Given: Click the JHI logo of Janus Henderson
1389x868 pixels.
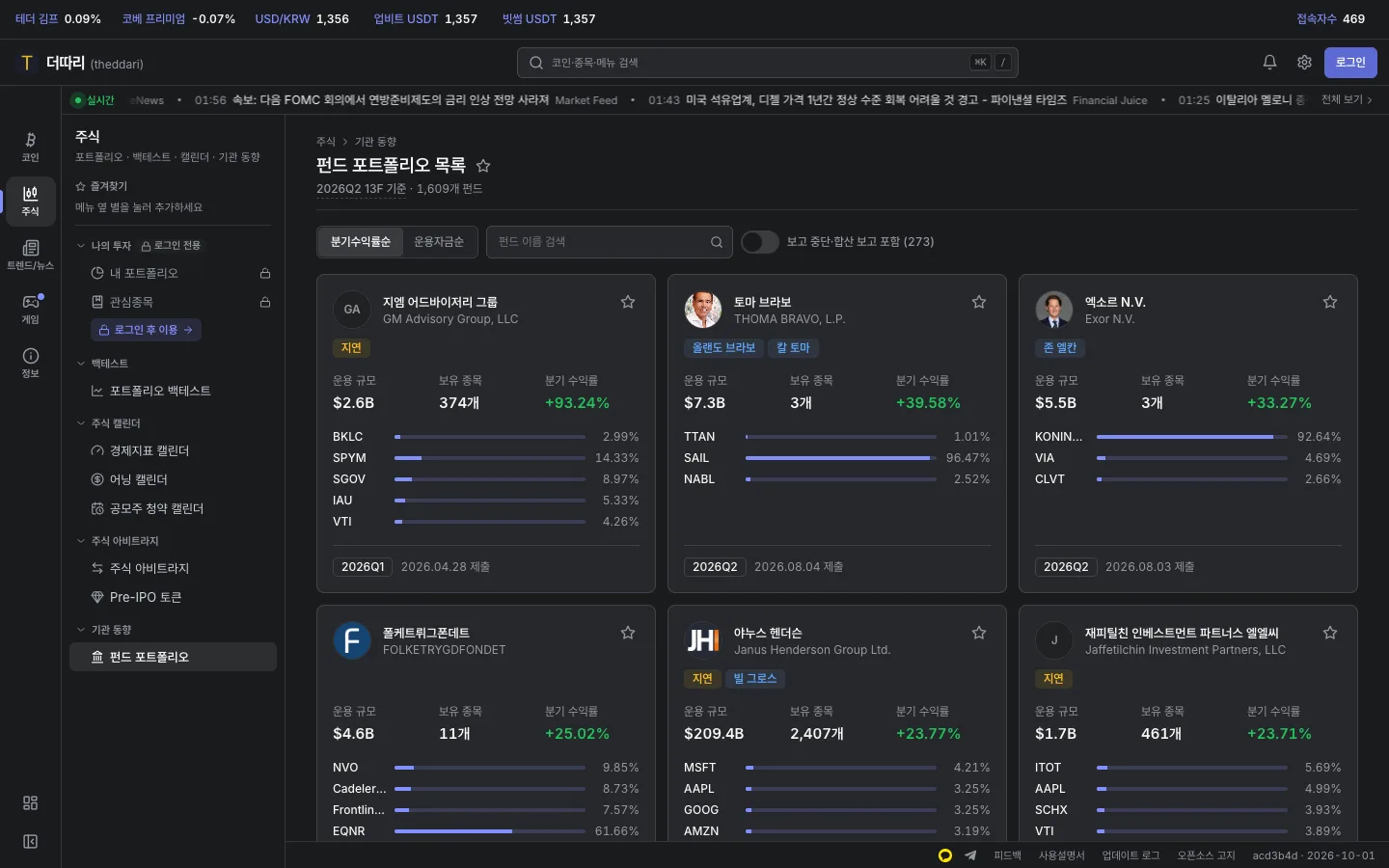Looking at the screenshot, I should [703, 640].
